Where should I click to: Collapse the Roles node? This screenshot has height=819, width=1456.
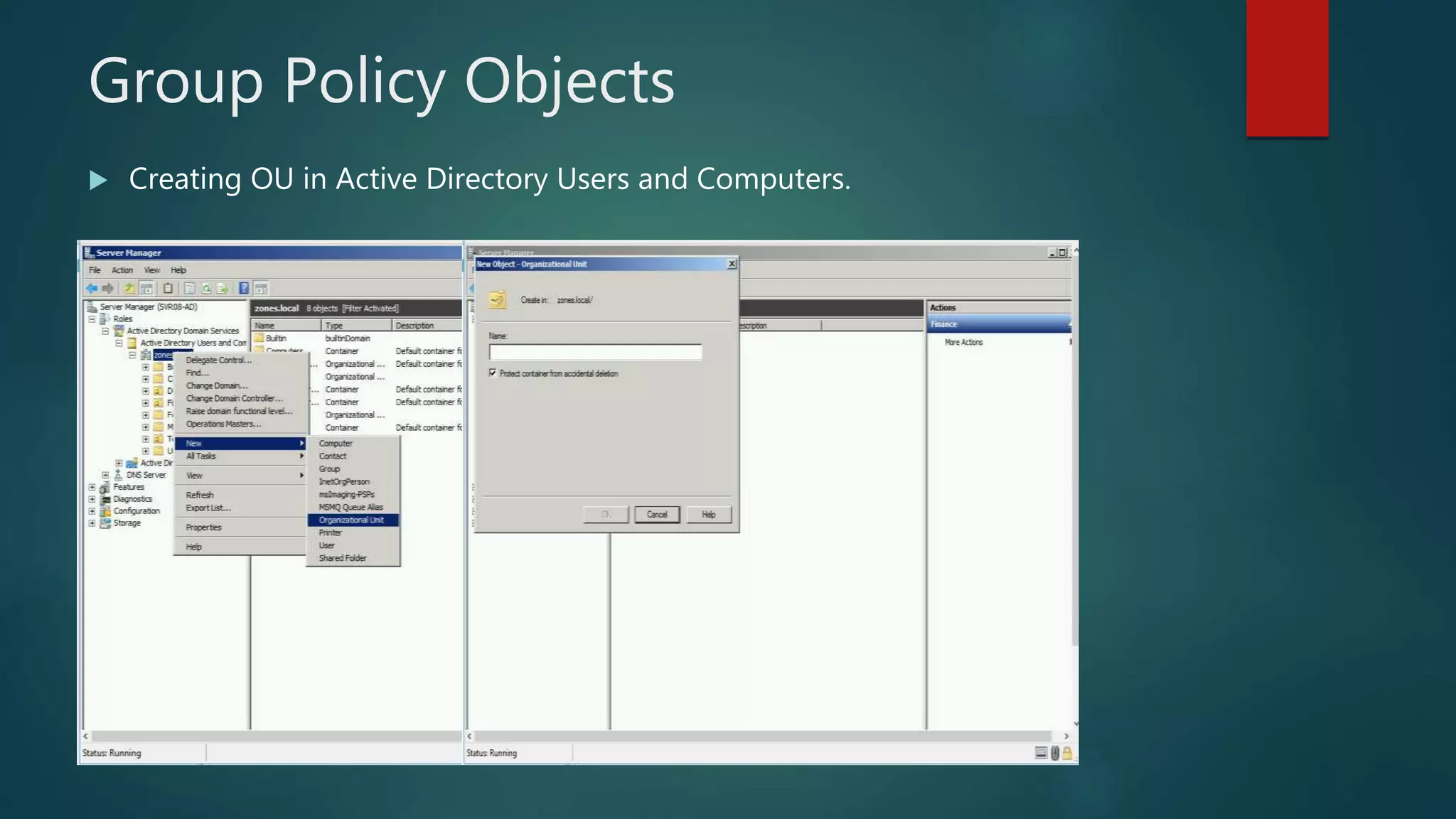pos(92,319)
